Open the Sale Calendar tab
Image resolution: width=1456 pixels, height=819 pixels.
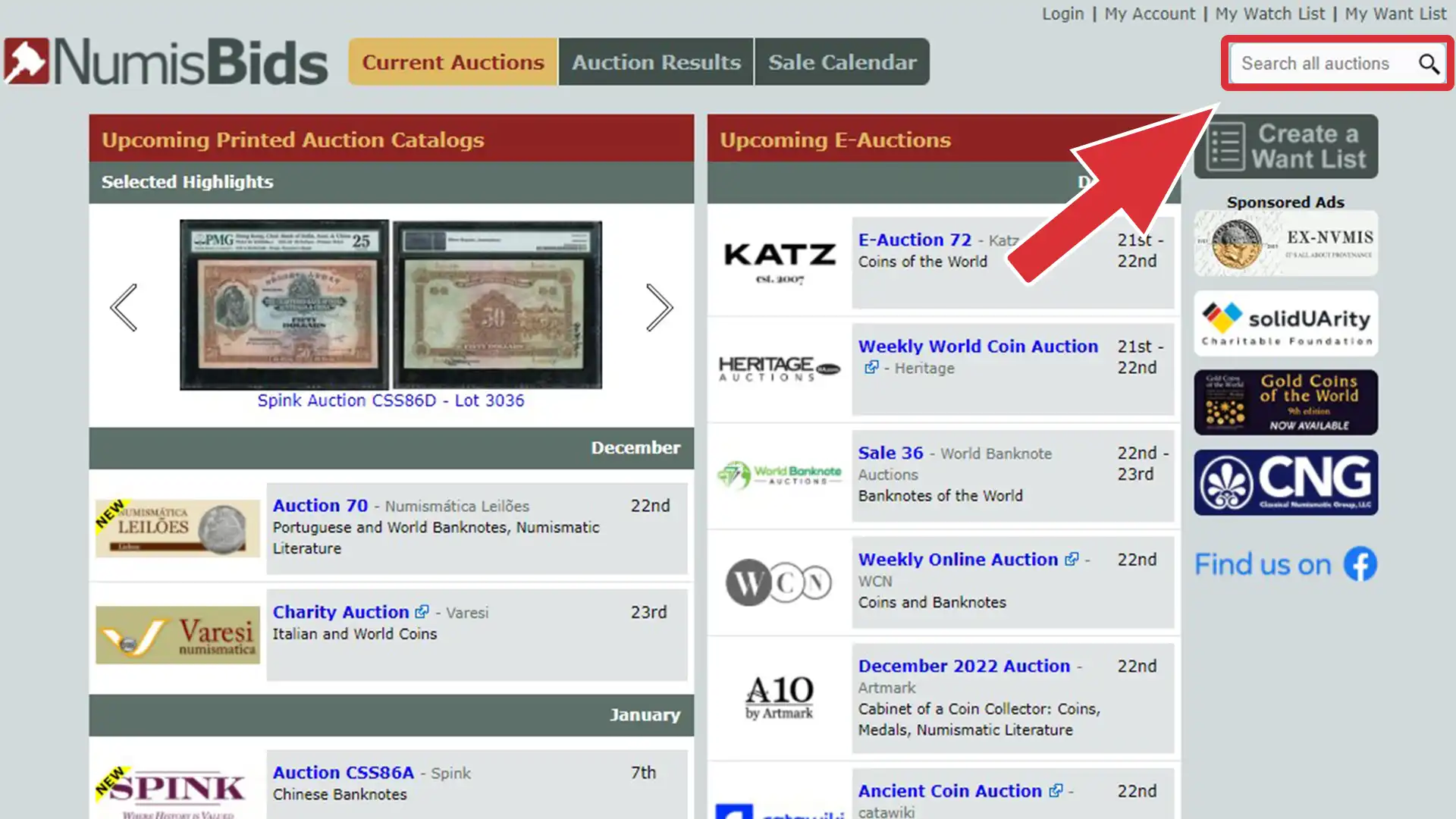[x=842, y=61]
